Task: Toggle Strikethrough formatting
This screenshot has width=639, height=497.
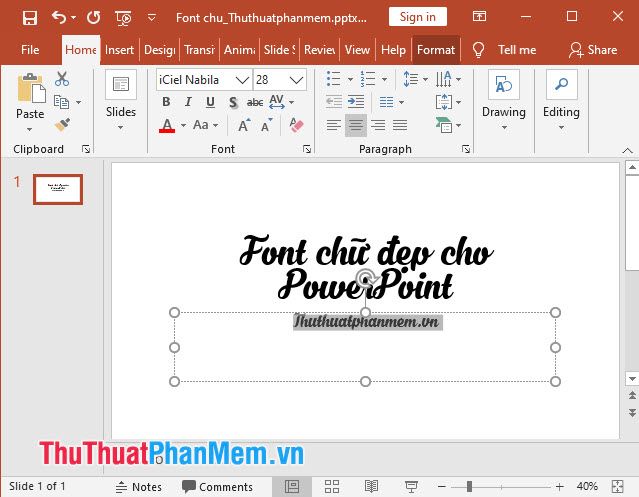Action: pos(255,102)
